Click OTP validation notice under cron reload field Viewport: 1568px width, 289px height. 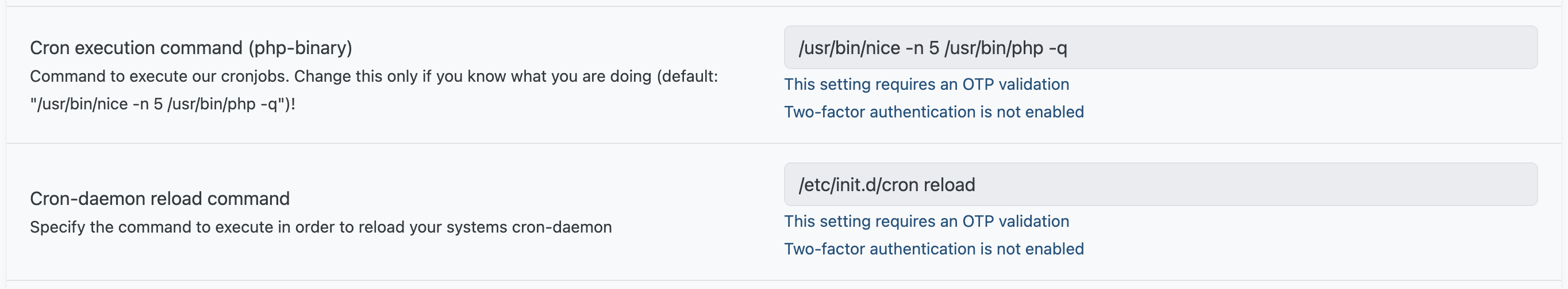click(x=926, y=221)
